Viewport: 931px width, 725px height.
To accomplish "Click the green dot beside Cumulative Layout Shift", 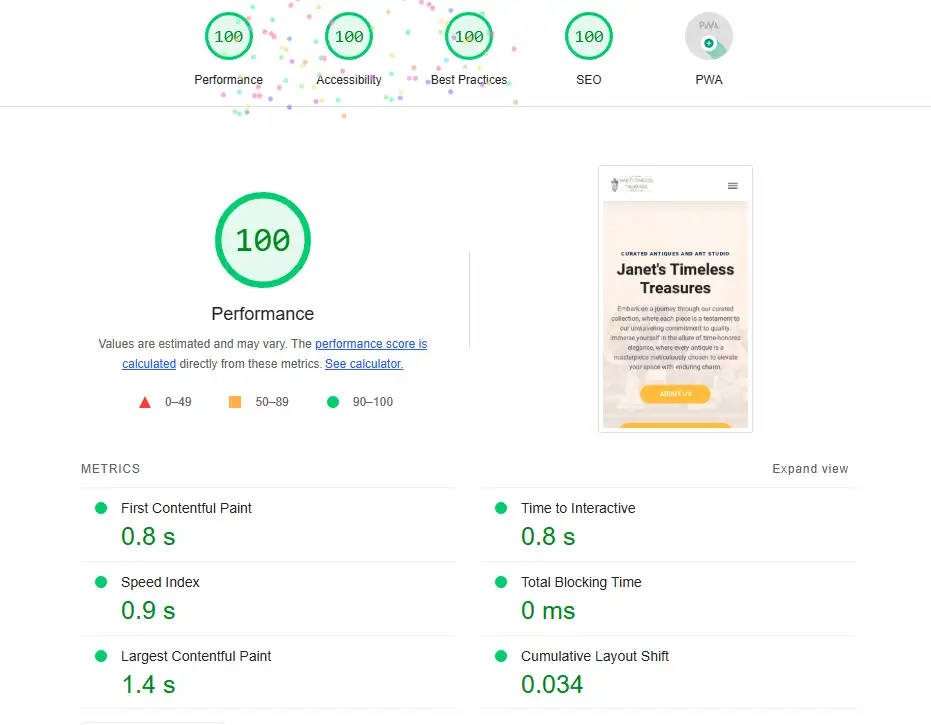I will [x=500, y=655].
